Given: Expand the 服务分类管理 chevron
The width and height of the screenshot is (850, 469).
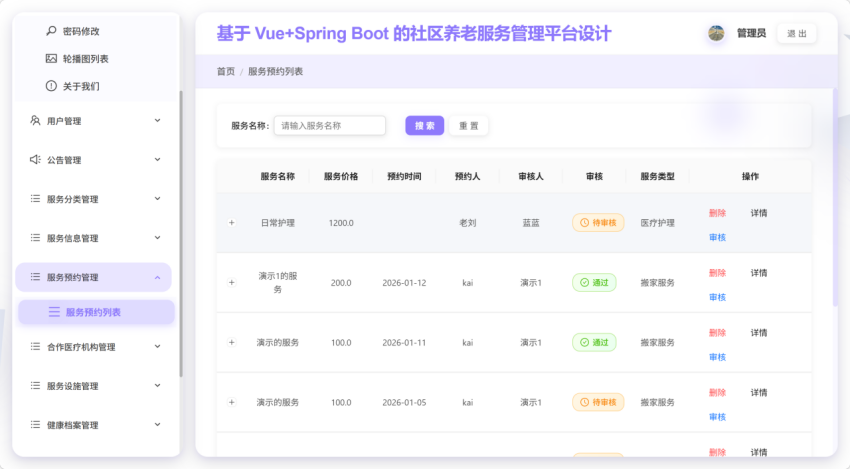Looking at the screenshot, I should [157, 198].
